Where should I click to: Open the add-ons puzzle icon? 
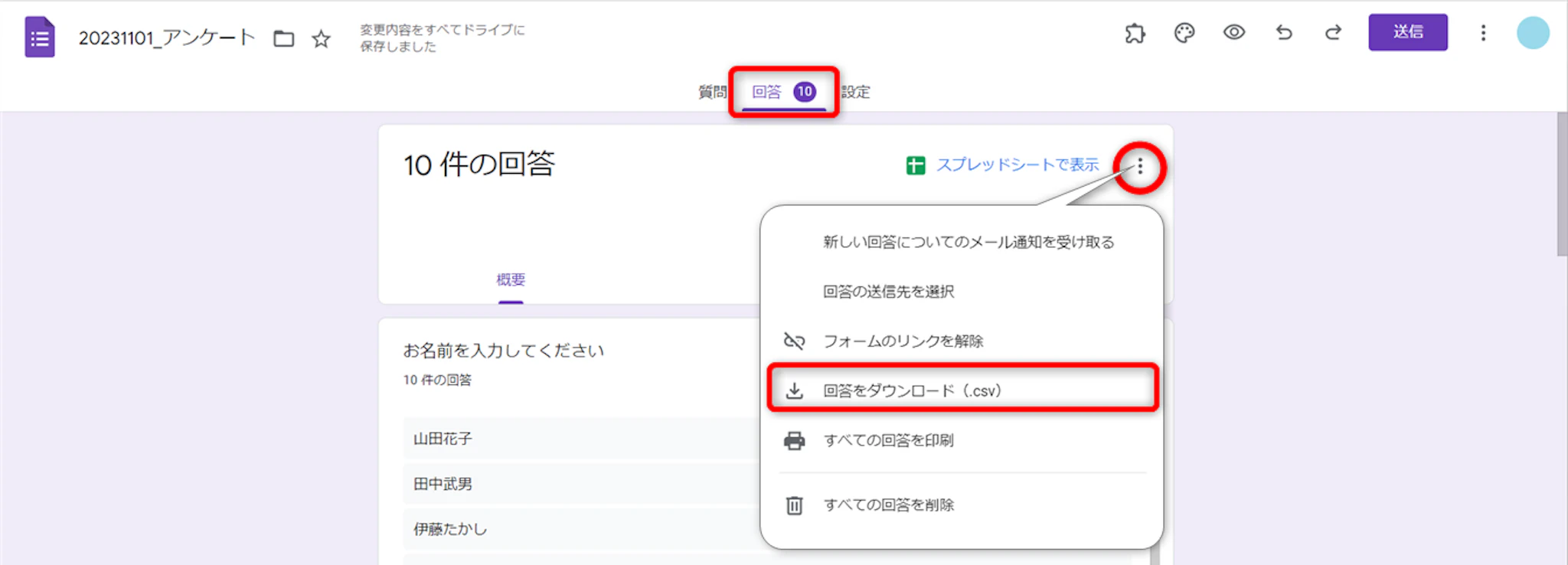click(x=1135, y=33)
